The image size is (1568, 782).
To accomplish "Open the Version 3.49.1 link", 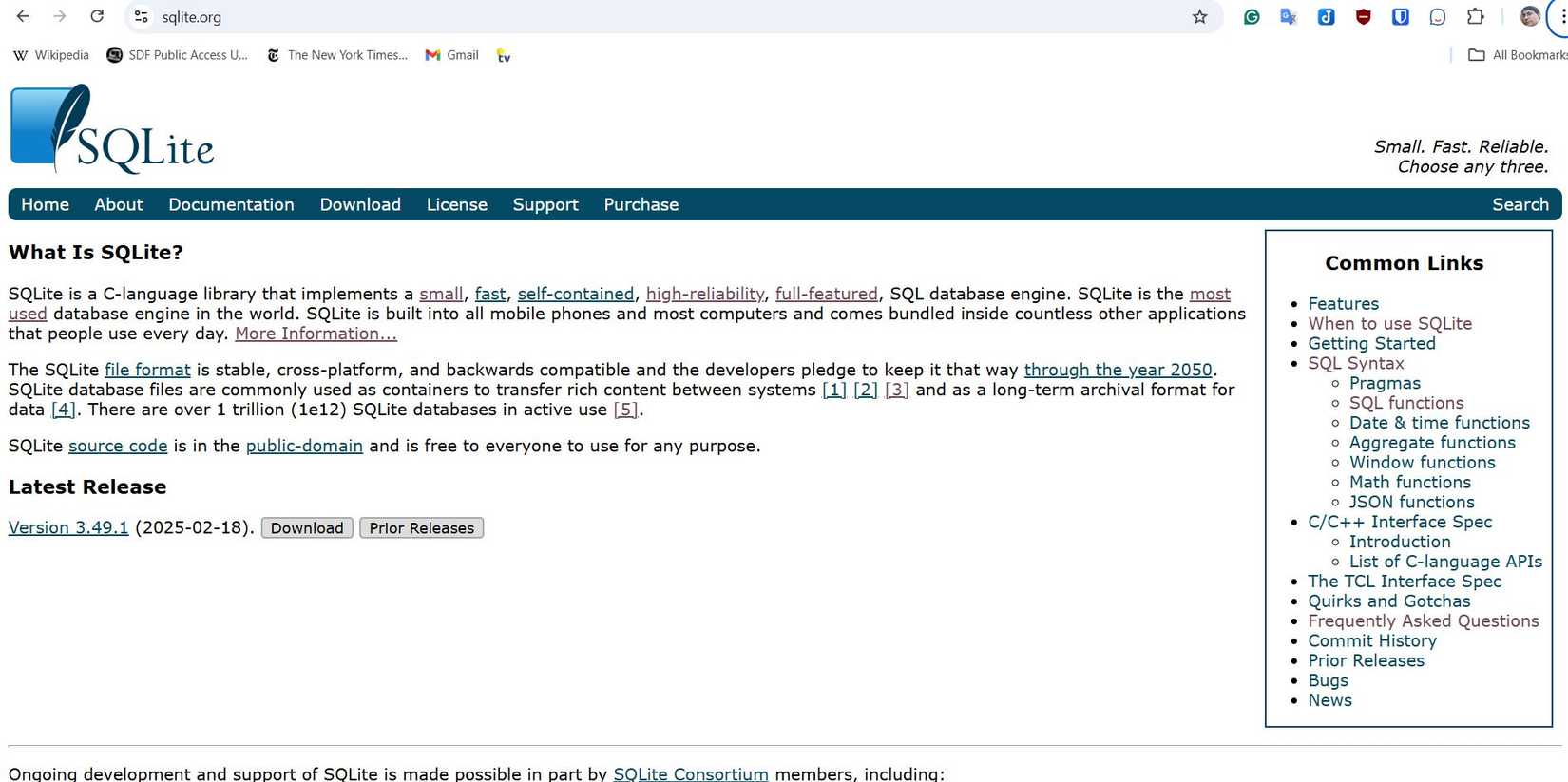I will (68, 527).
